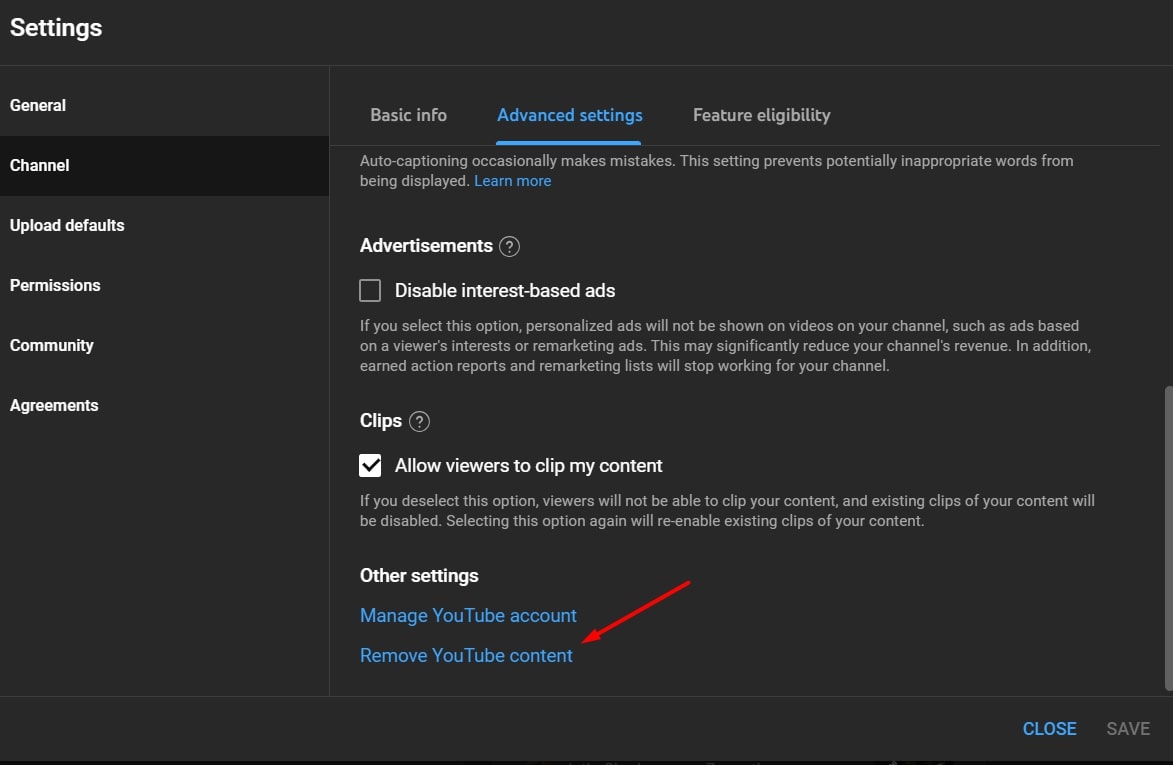1173x765 pixels.
Task: Click the Advertisements section heading
Action: click(x=426, y=245)
